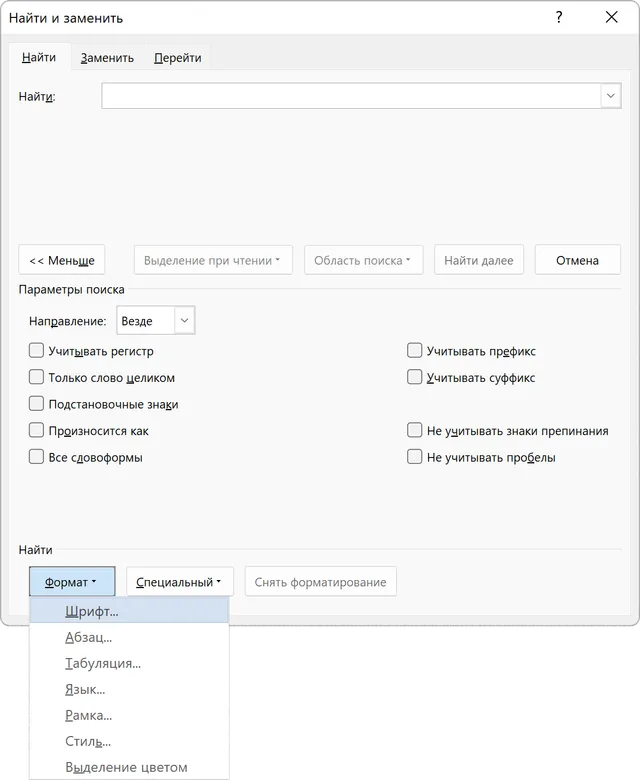Open the Выделение при чтении dropdown

point(213,260)
